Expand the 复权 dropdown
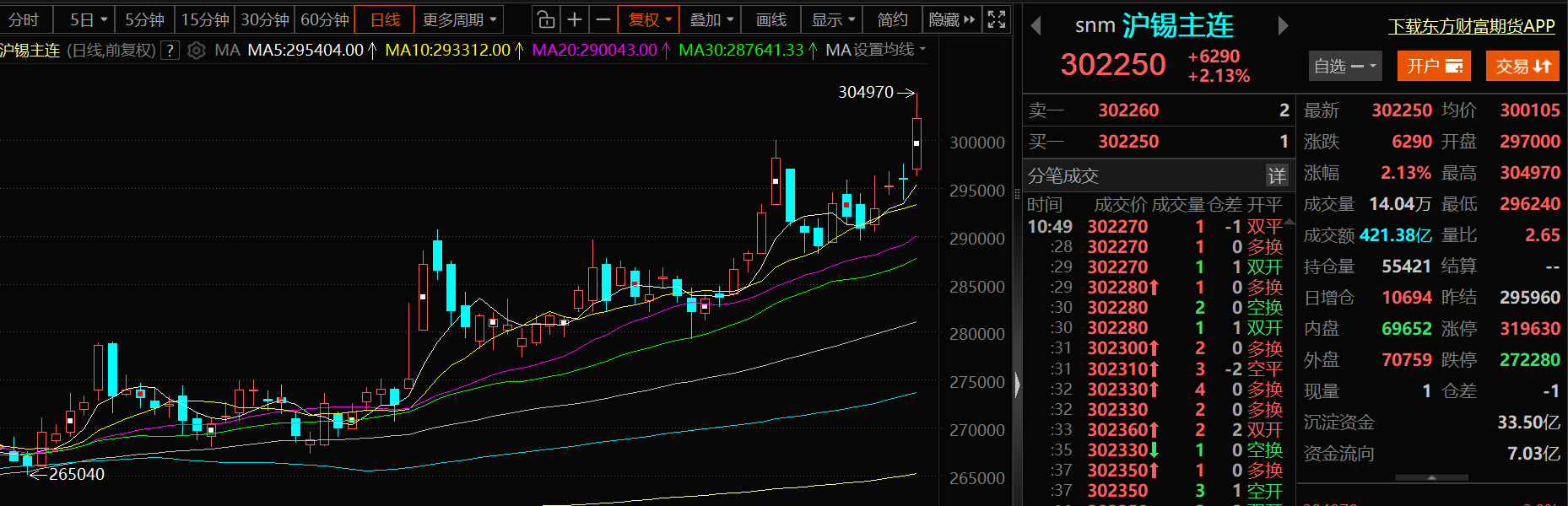The width and height of the screenshot is (1568, 506). [650, 19]
